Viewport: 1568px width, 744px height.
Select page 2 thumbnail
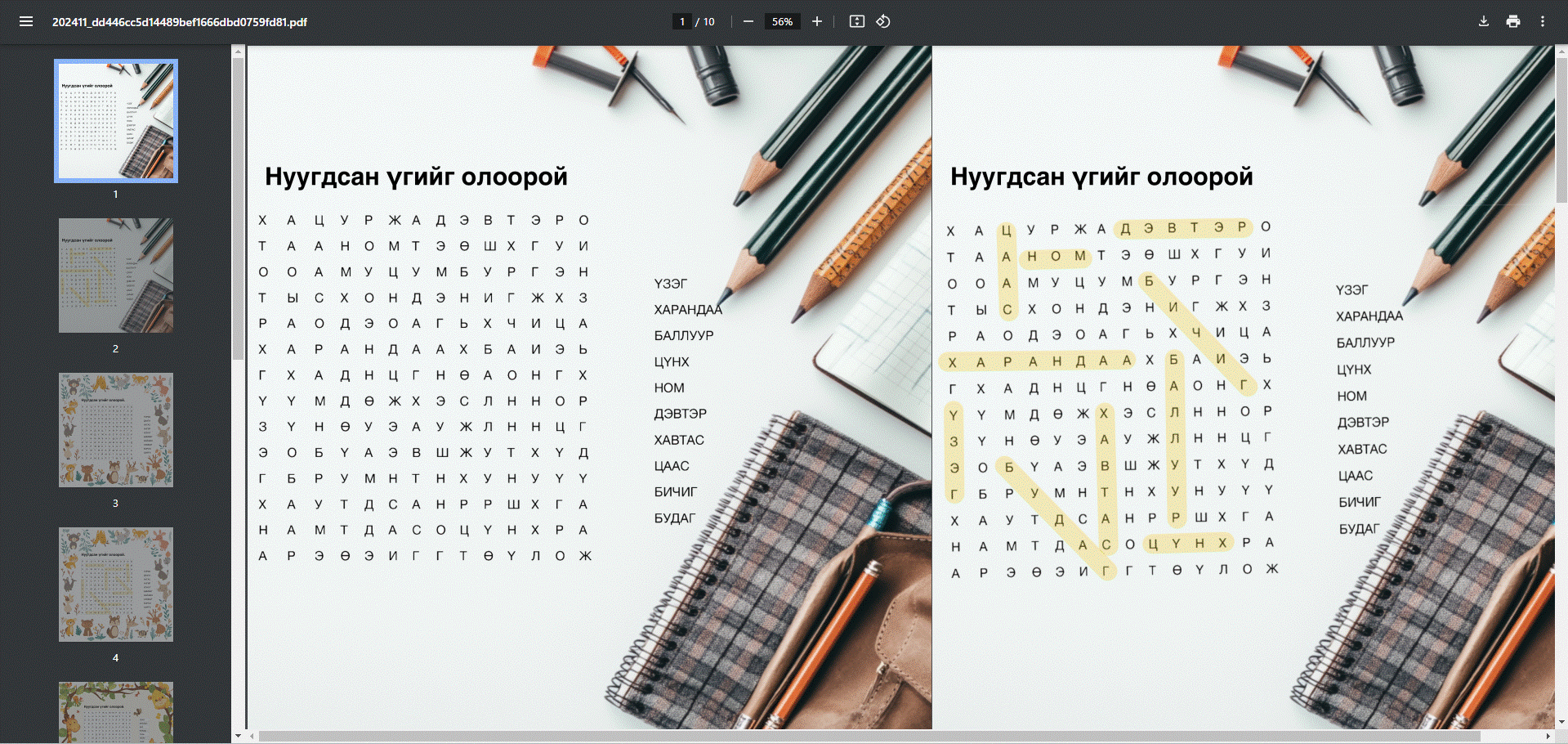(x=116, y=276)
